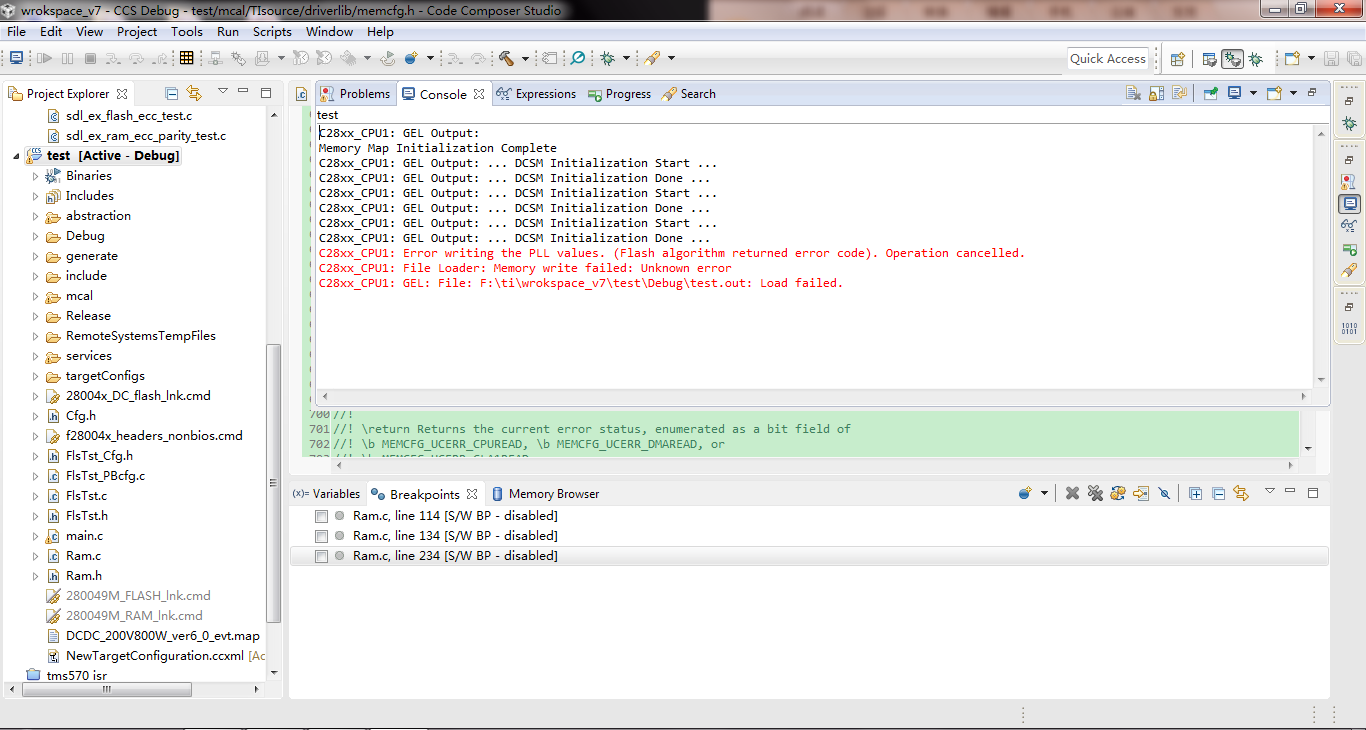Open Debug bug dropdown arrow
Image resolution: width=1366 pixels, height=730 pixels.
click(626, 59)
